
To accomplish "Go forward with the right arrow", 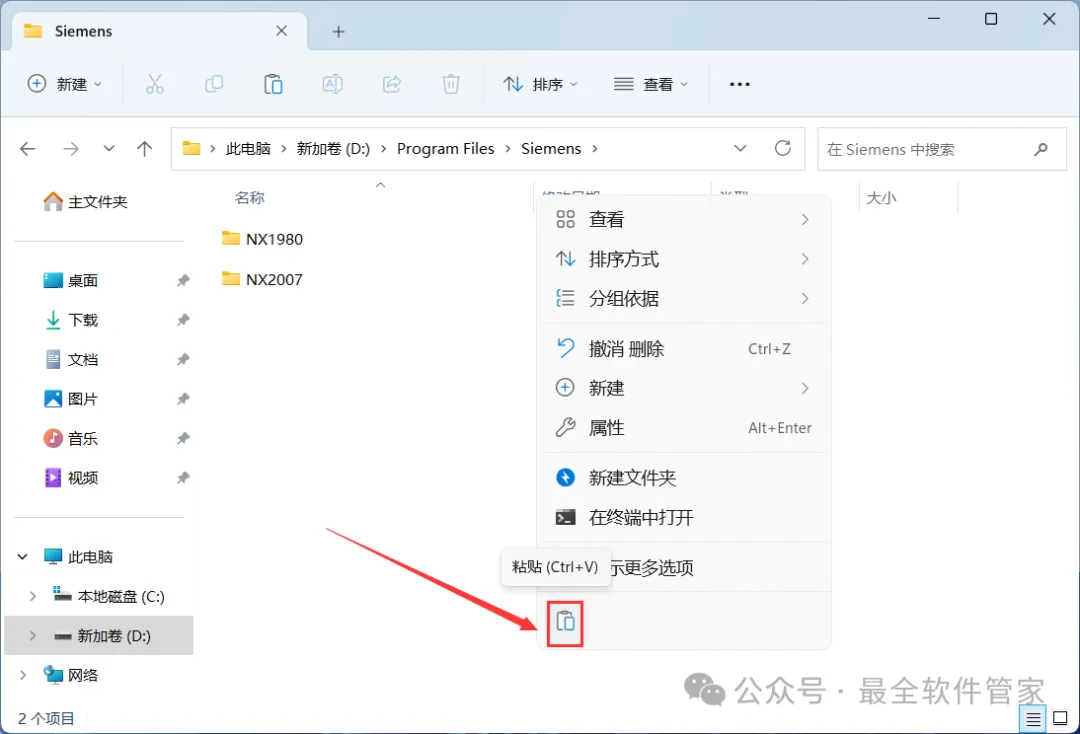I will pos(70,149).
